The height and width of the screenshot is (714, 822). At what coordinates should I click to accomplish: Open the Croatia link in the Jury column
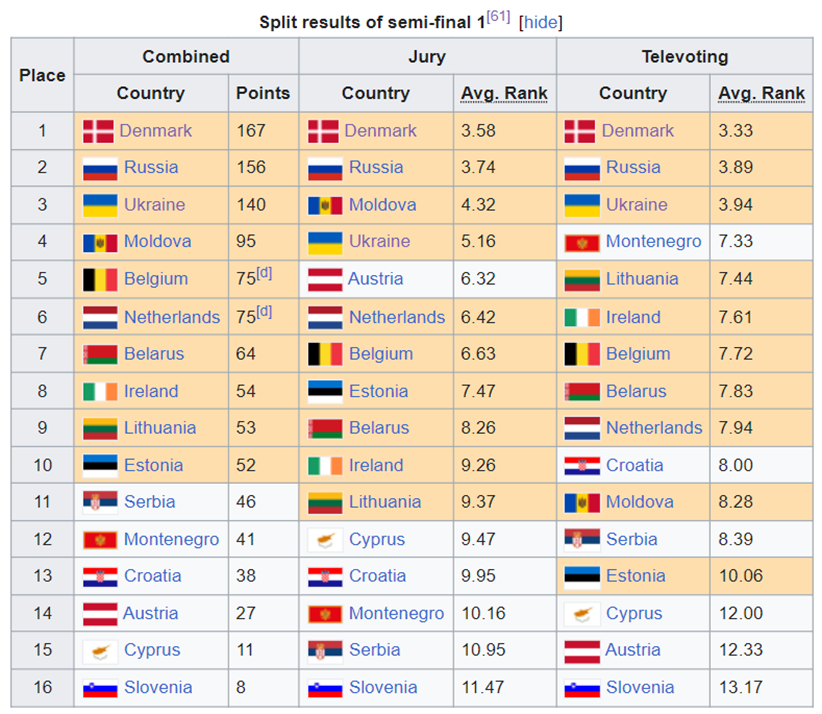pyautogui.click(x=377, y=576)
